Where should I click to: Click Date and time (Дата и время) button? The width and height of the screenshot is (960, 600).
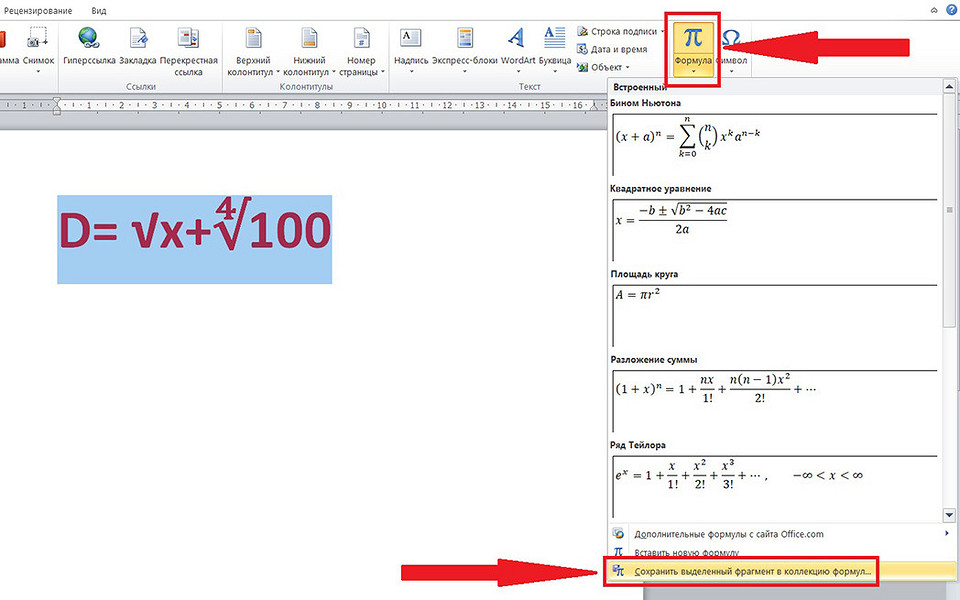click(x=620, y=49)
